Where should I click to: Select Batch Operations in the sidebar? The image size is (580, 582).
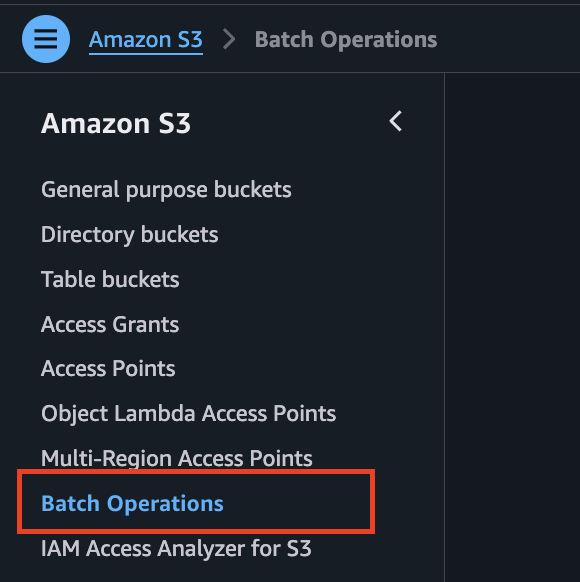coord(132,504)
